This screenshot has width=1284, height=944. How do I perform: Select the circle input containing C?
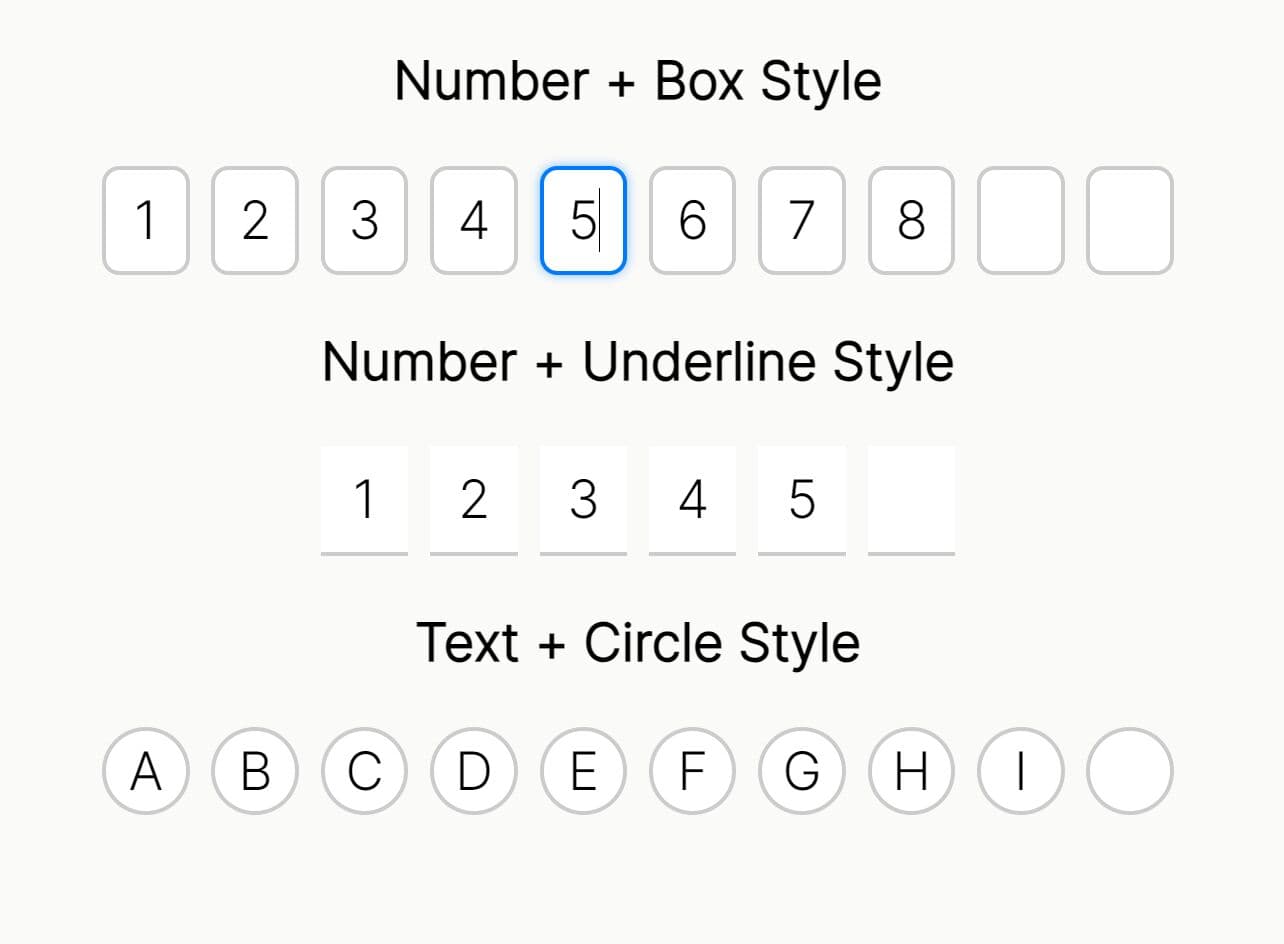[x=364, y=771]
